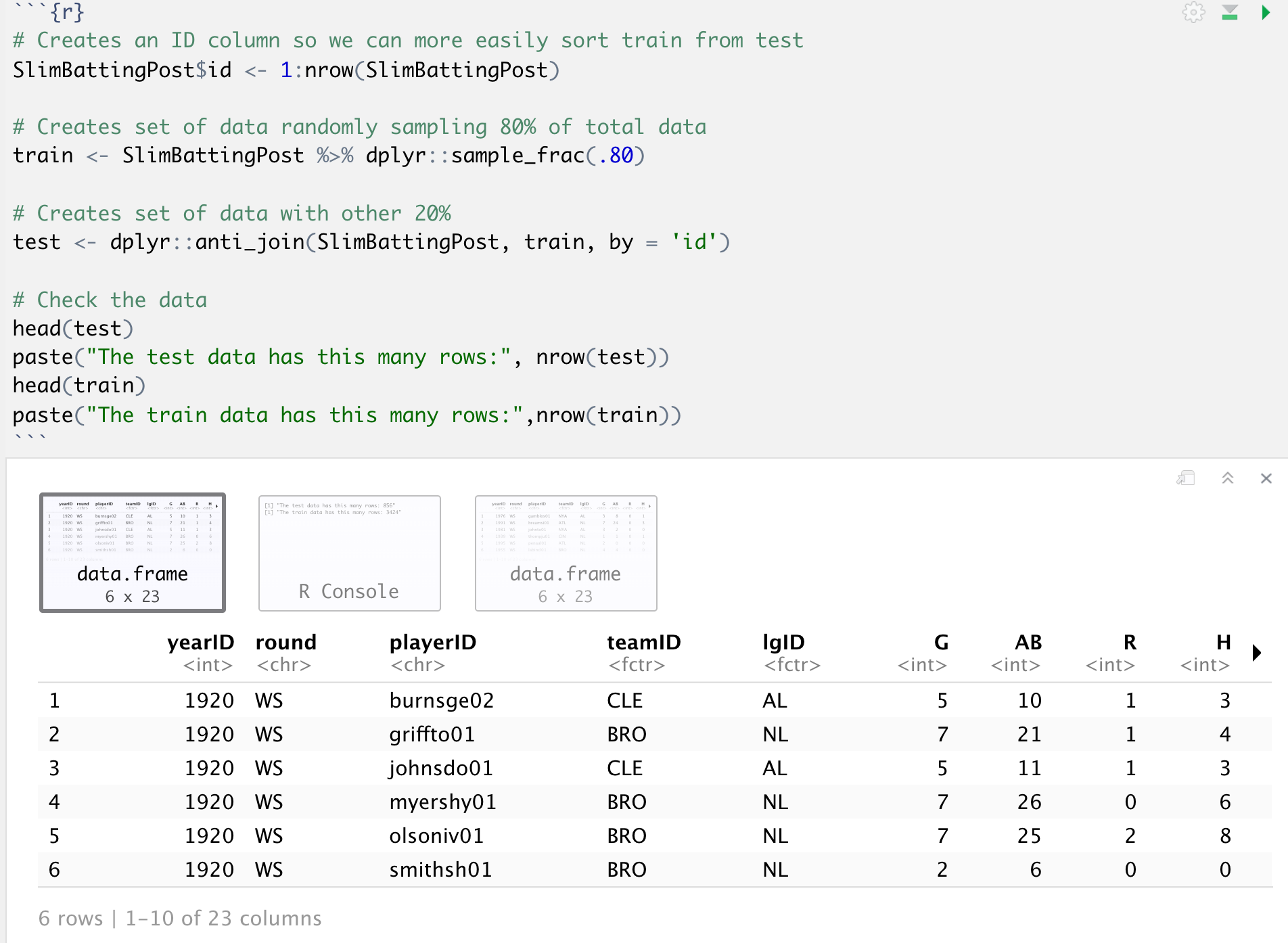Click the "6 rows | 1-10 of 23 columns" footer
1288x943 pixels.
point(180,918)
